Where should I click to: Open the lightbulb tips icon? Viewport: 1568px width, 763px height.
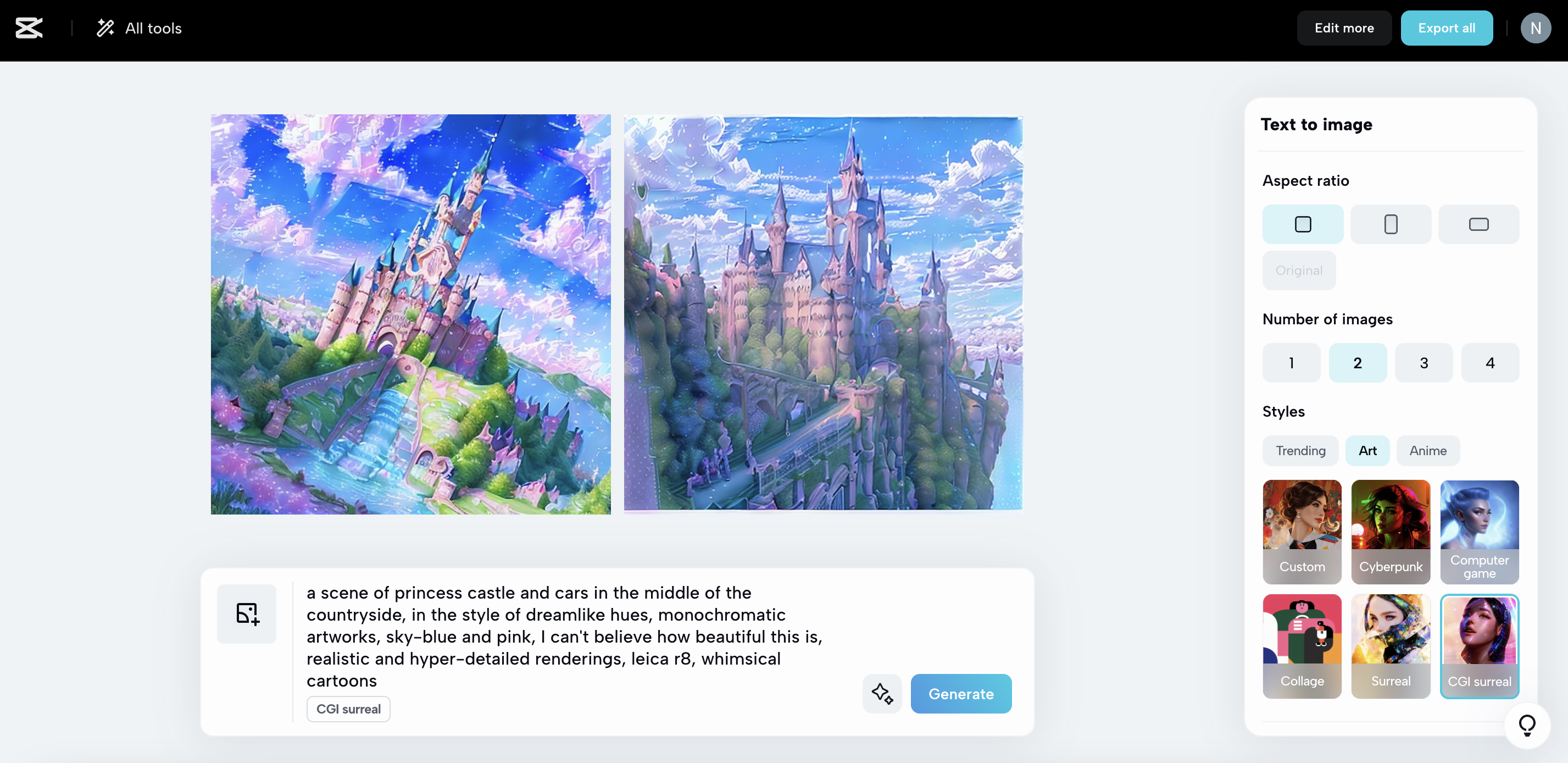(1526, 725)
